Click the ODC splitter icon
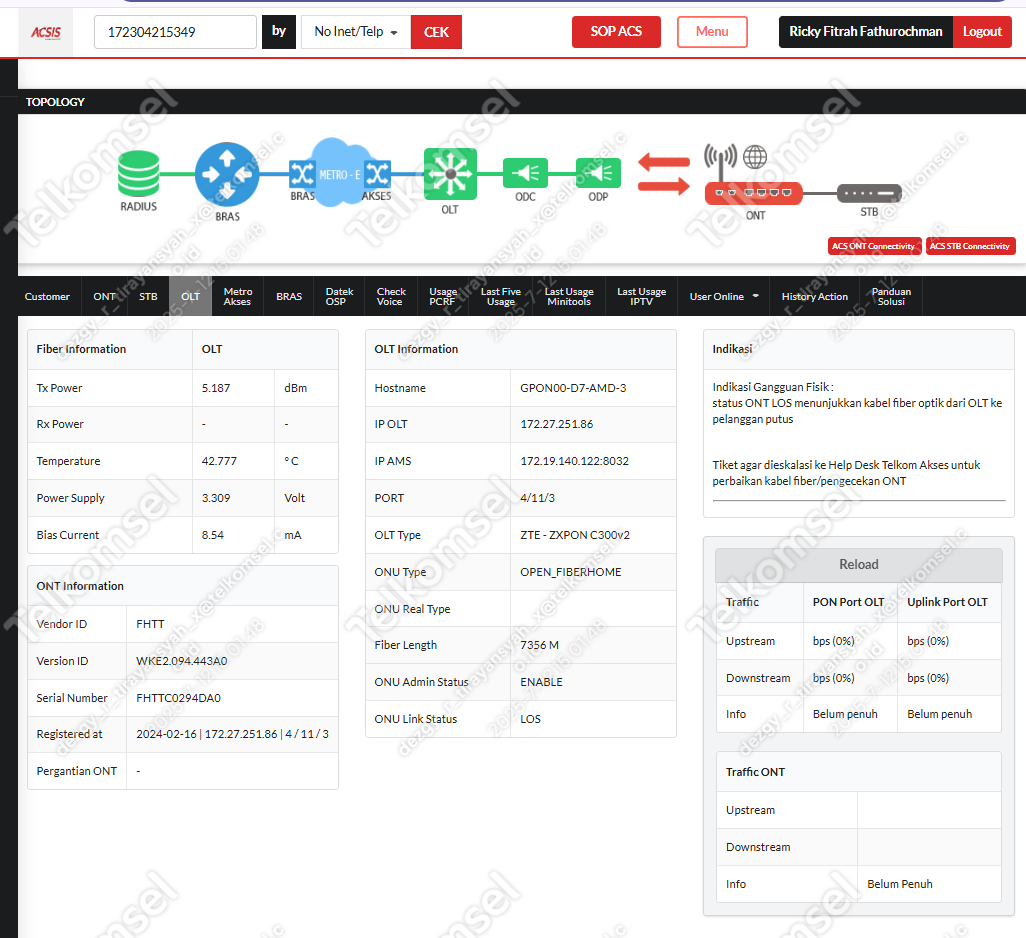This screenshot has height=938, width=1026. (x=525, y=173)
